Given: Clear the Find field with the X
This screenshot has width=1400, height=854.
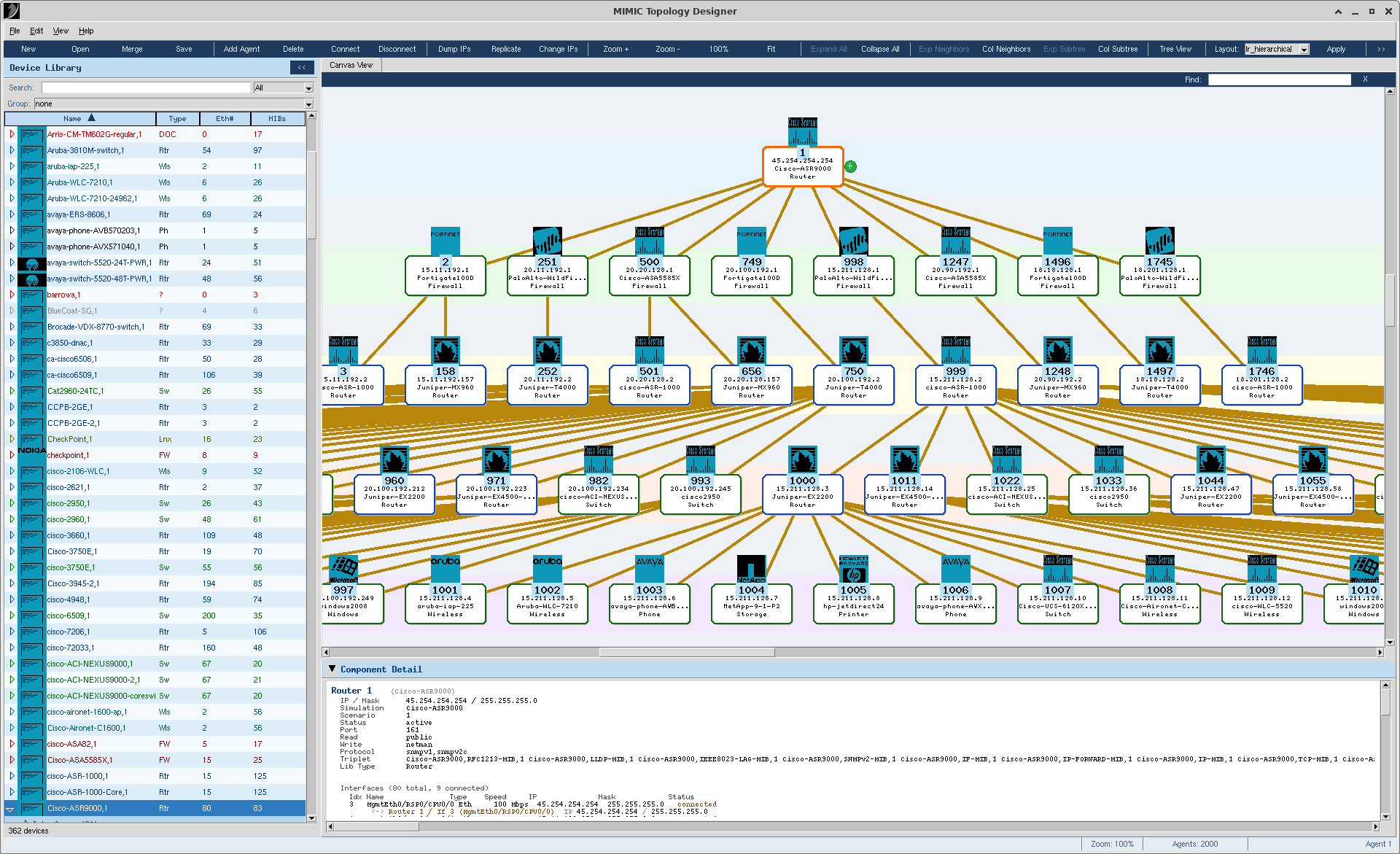Looking at the screenshot, I should point(1365,79).
